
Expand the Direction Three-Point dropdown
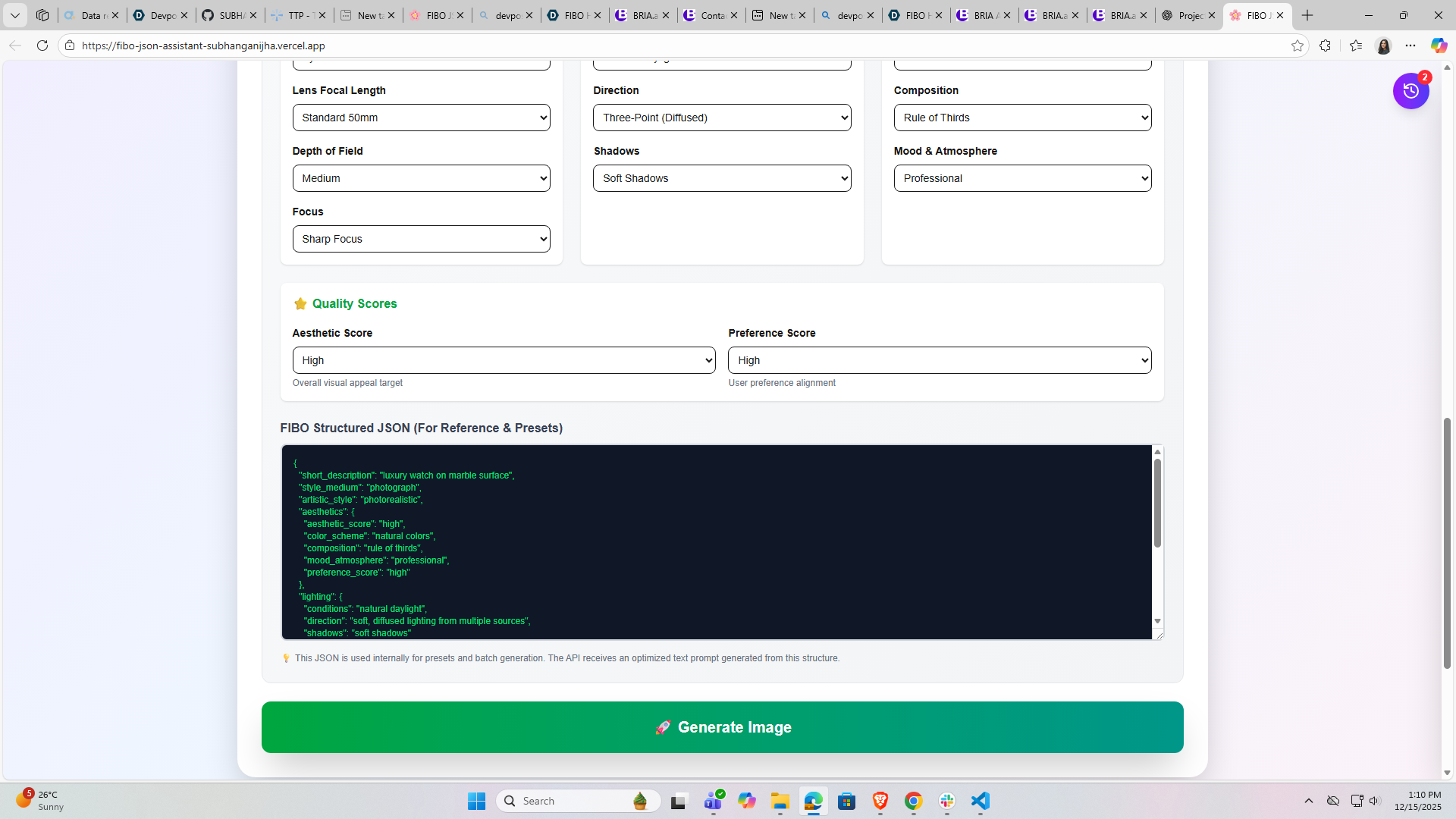click(721, 118)
